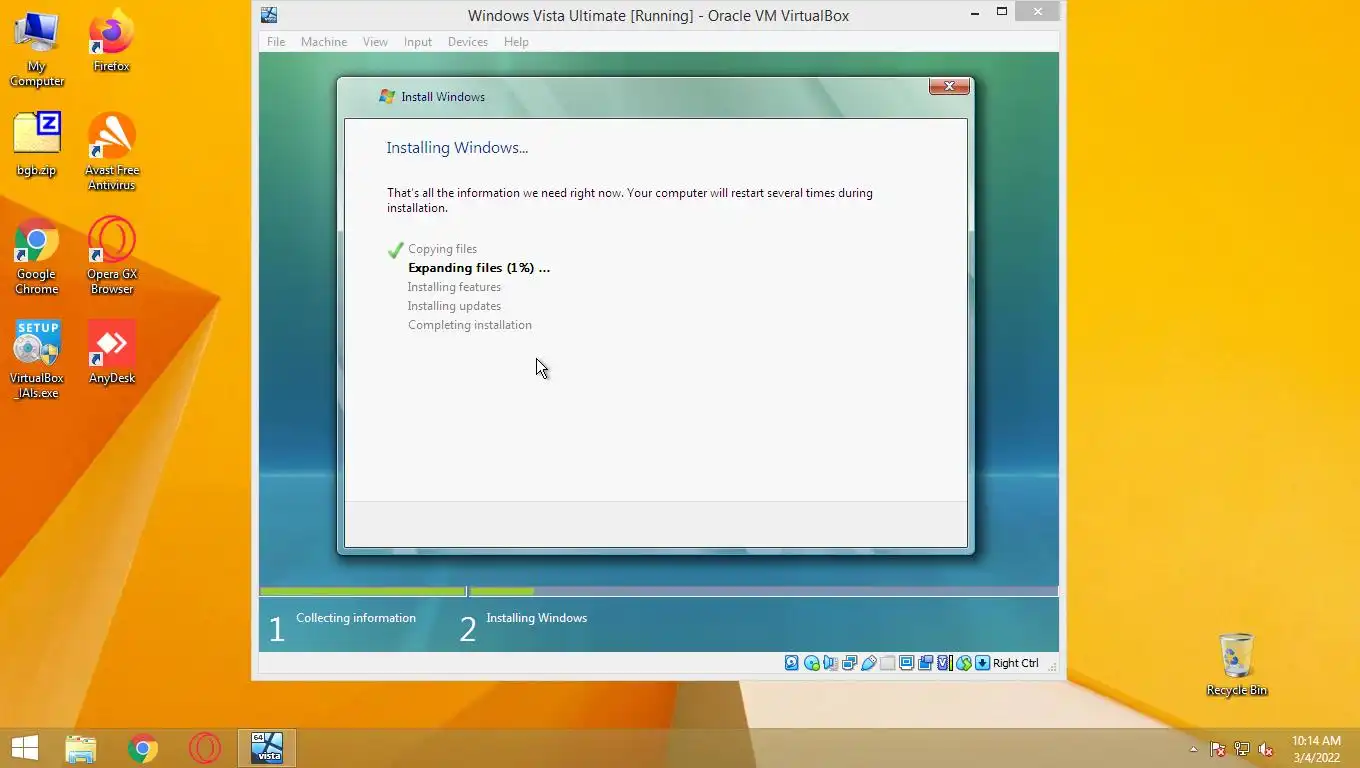Open Google Chrome from the taskbar

point(143,748)
